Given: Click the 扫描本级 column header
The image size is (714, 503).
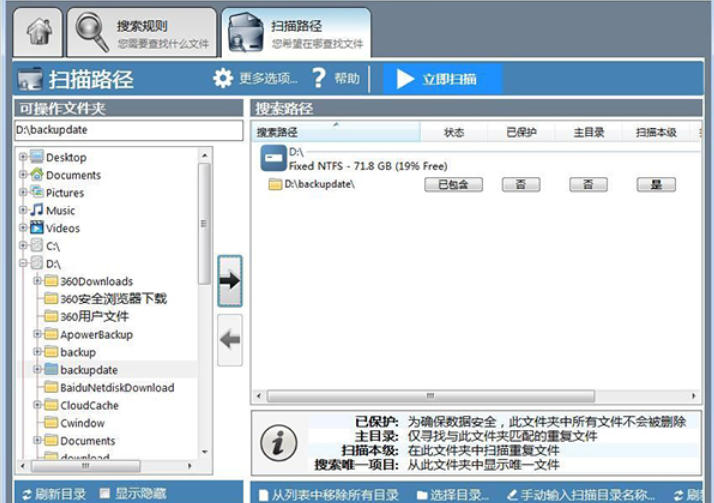Looking at the screenshot, I should tap(656, 132).
